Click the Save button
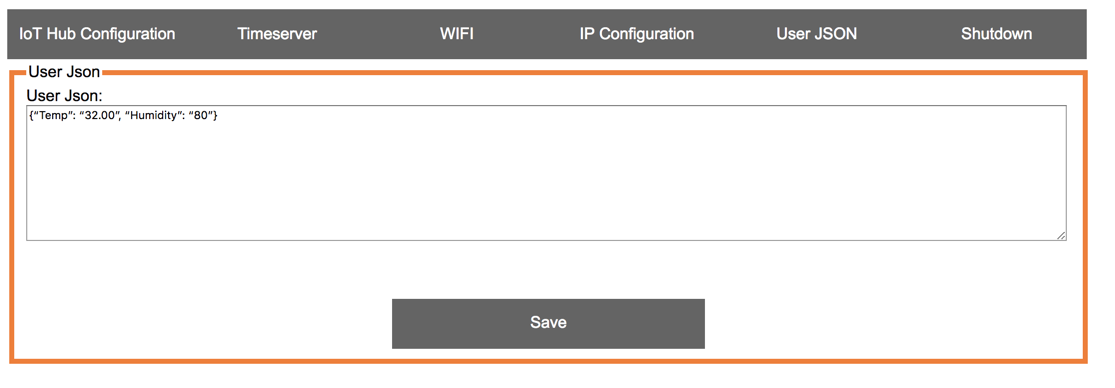Image resolution: width=1115 pixels, height=388 pixels. (548, 323)
